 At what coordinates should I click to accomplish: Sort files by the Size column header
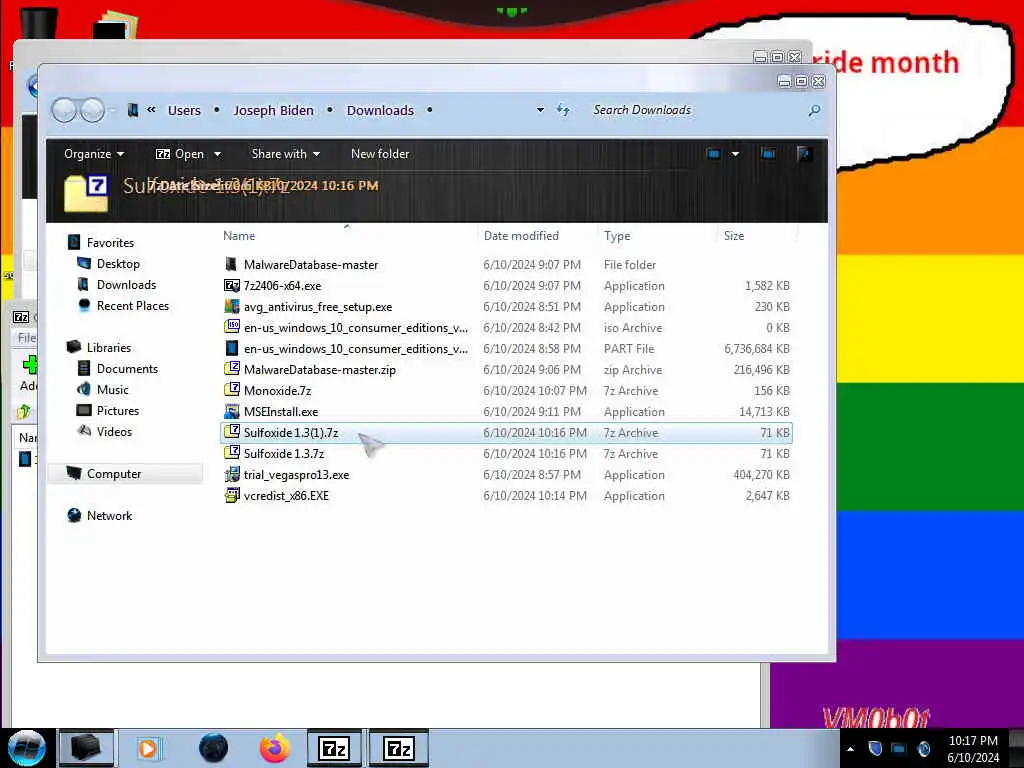point(733,236)
